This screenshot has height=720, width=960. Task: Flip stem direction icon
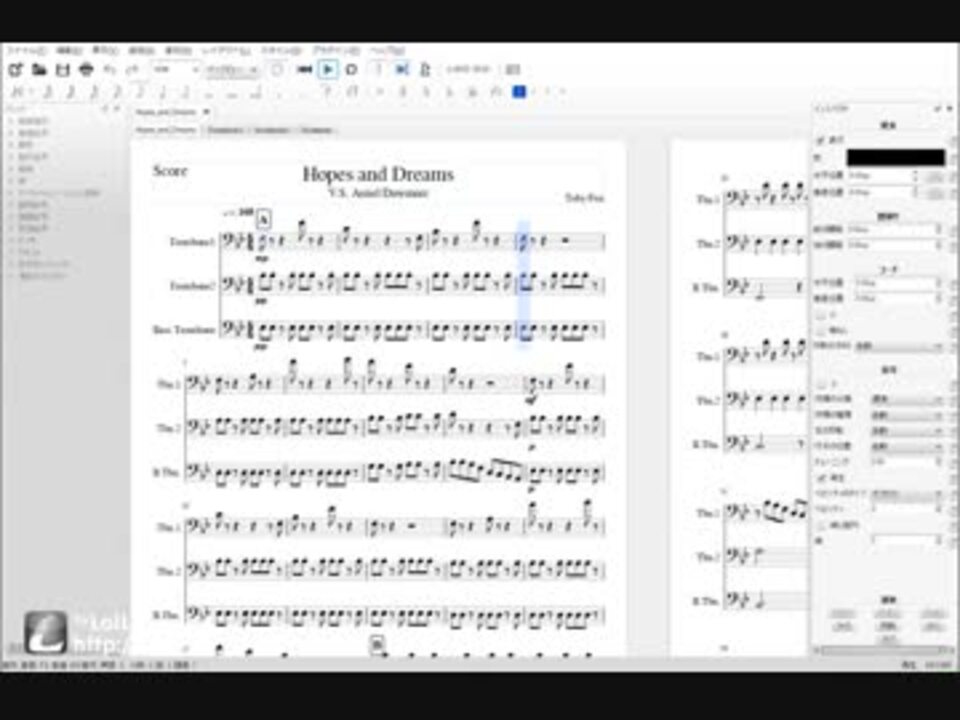496,92
